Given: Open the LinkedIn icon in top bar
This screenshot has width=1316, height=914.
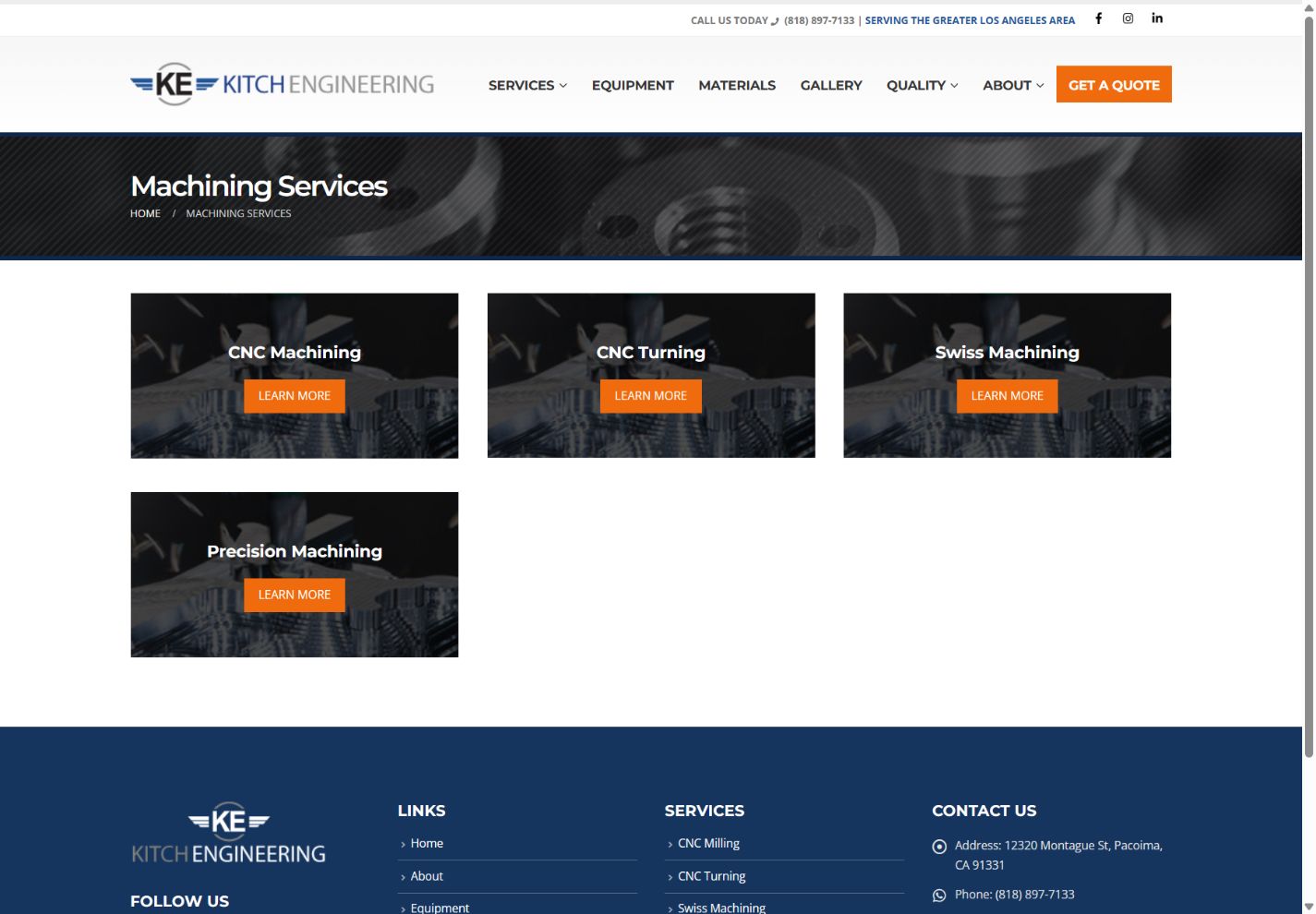Looking at the screenshot, I should (1157, 18).
